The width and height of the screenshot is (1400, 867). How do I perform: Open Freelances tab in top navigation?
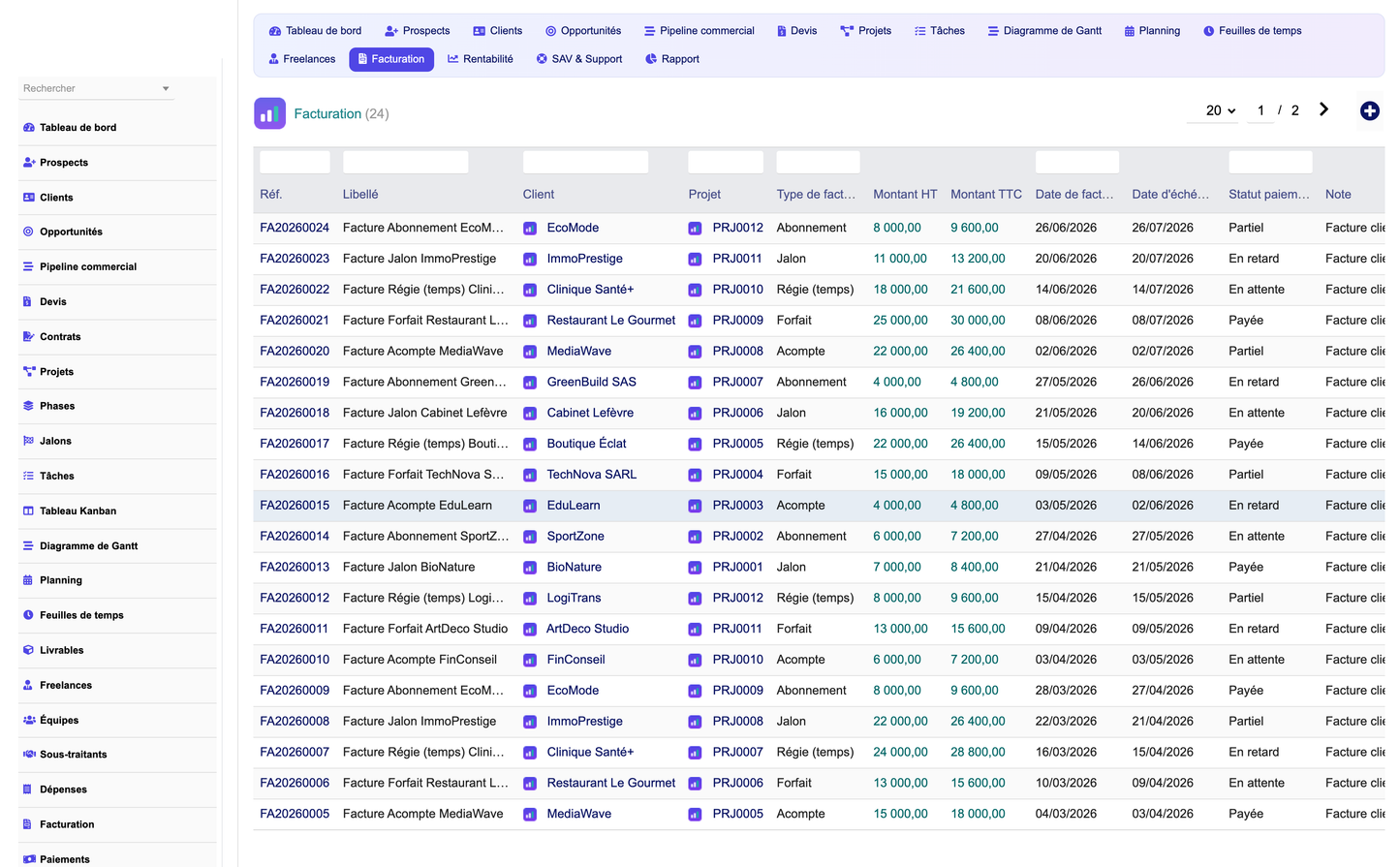point(302,59)
